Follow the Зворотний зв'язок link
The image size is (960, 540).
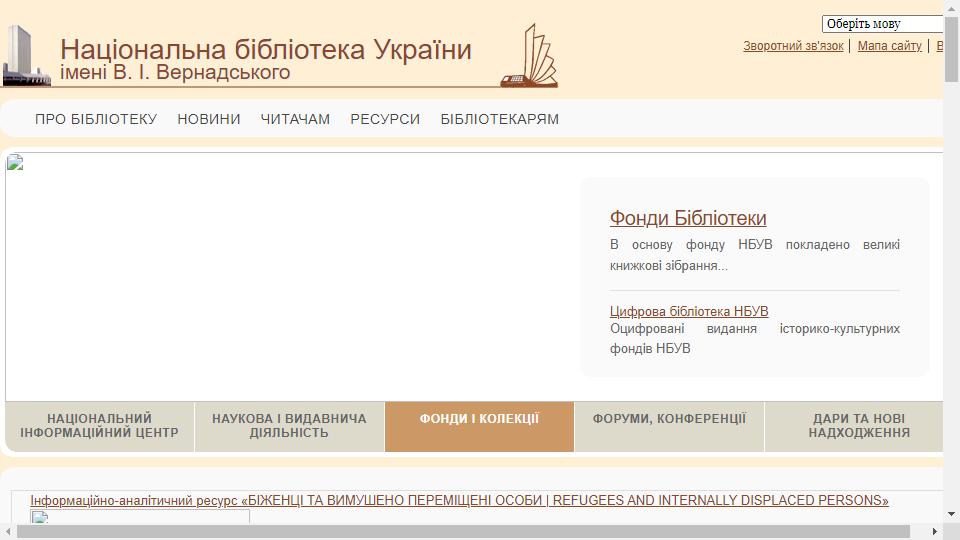pyautogui.click(x=793, y=46)
